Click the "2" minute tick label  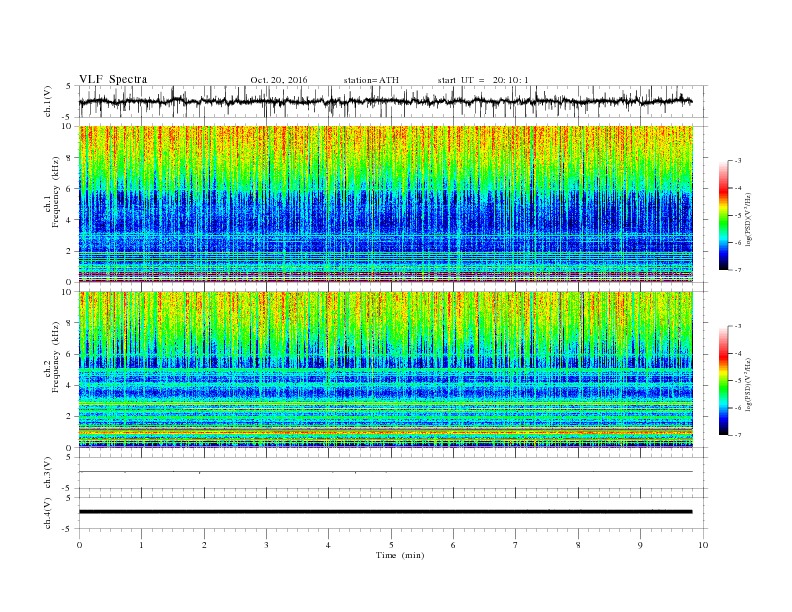point(204,545)
